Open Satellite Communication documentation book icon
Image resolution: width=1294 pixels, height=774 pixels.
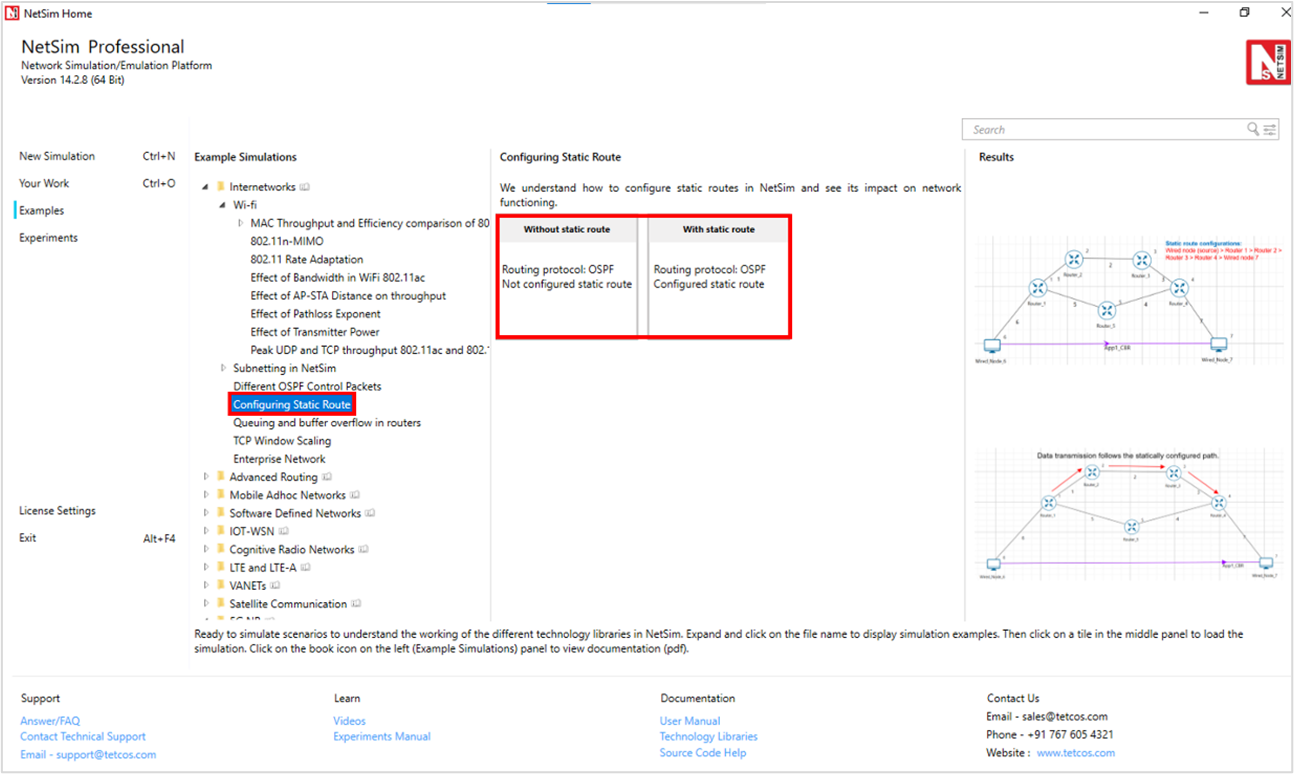[x=356, y=604]
